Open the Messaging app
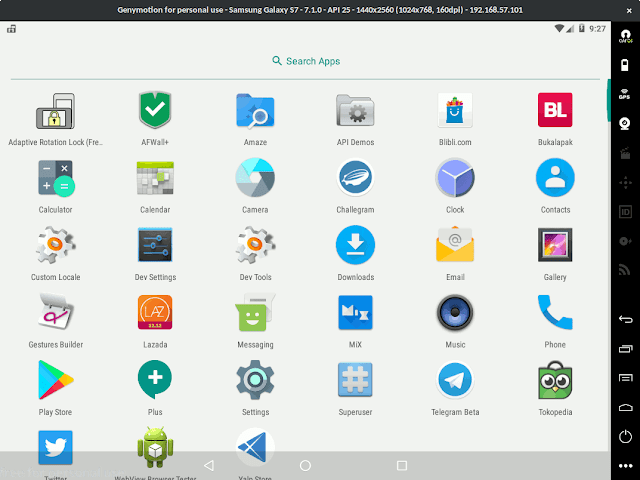This screenshot has width=640, height=480. click(x=255, y=312)
